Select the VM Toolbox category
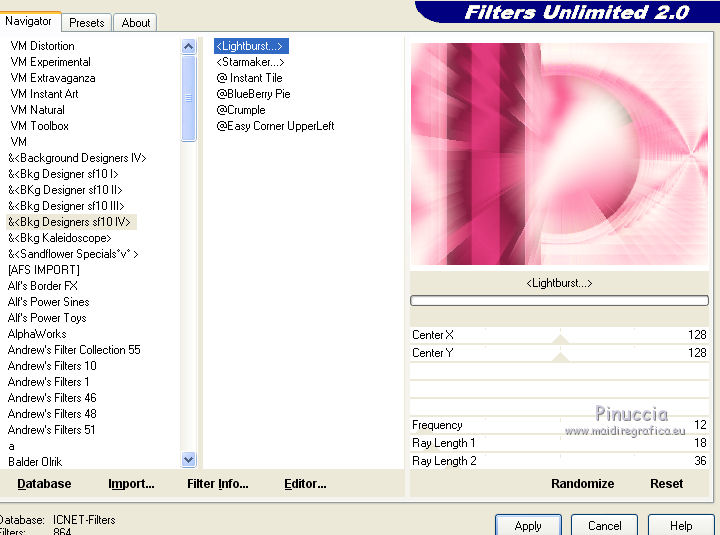This screenshot has width=720, height=535. point(39,126)
